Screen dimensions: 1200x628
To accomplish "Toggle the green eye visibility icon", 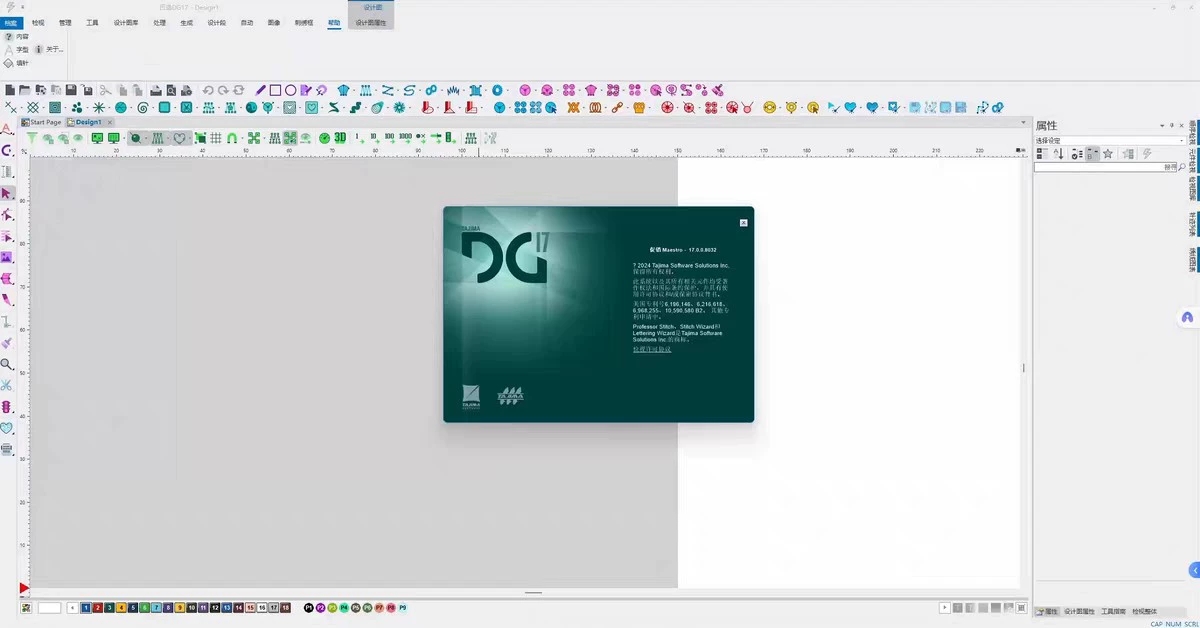I will [x=76, y=138].
